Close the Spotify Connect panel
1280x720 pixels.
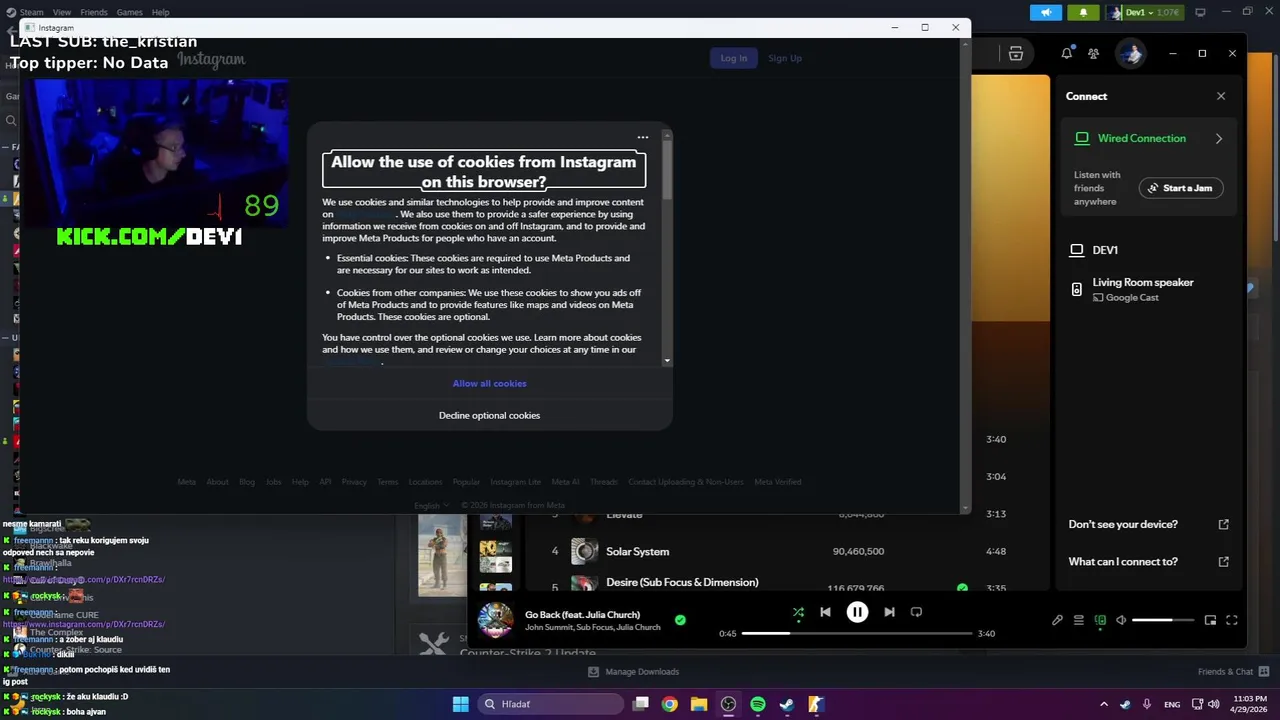[x=1221, y=96]
